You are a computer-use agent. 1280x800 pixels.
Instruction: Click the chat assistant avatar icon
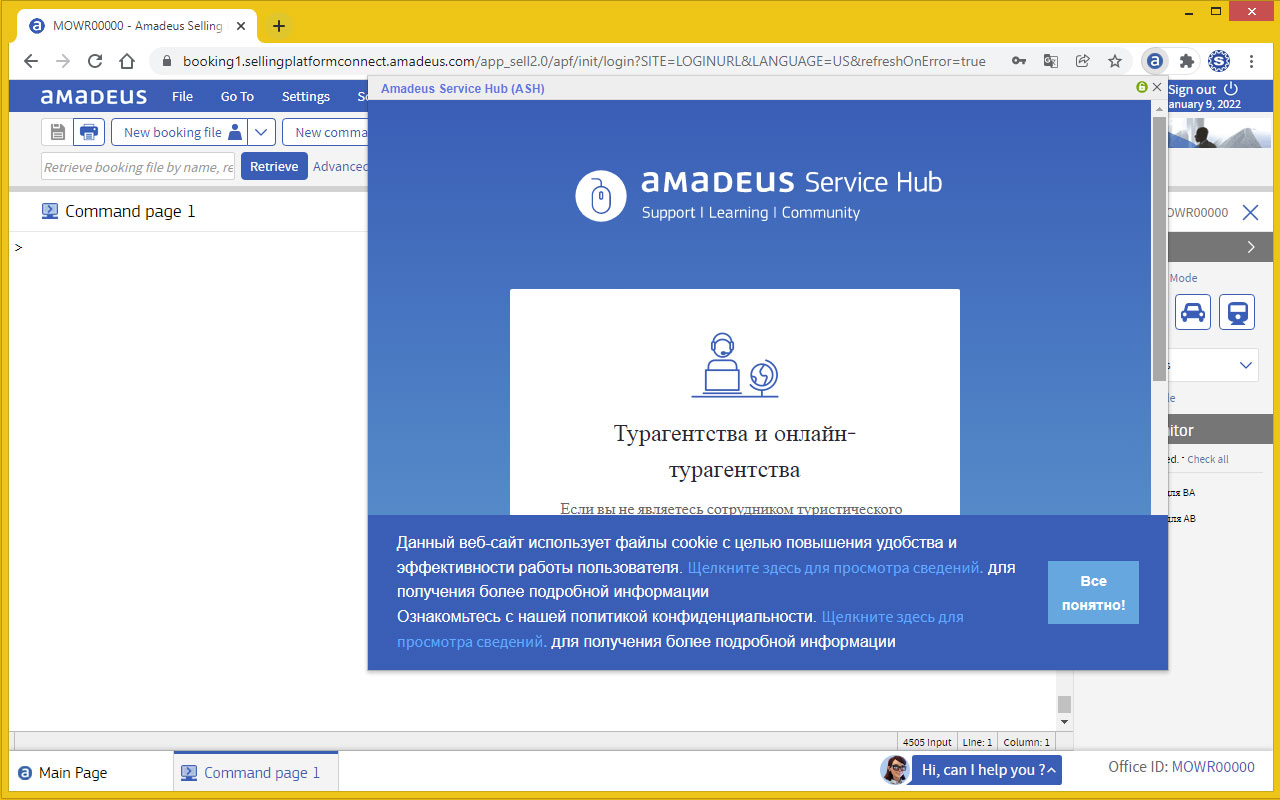pos(895,769)
